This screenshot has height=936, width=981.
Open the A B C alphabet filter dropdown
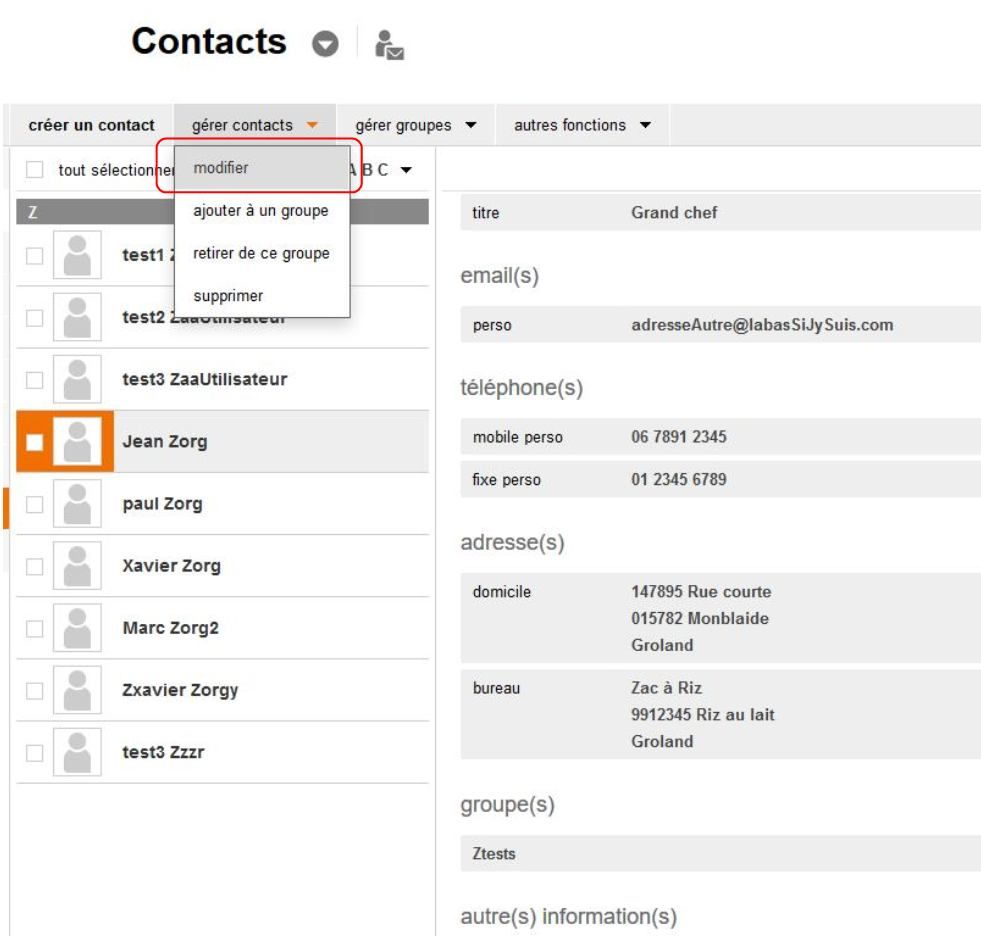(381, 170)
